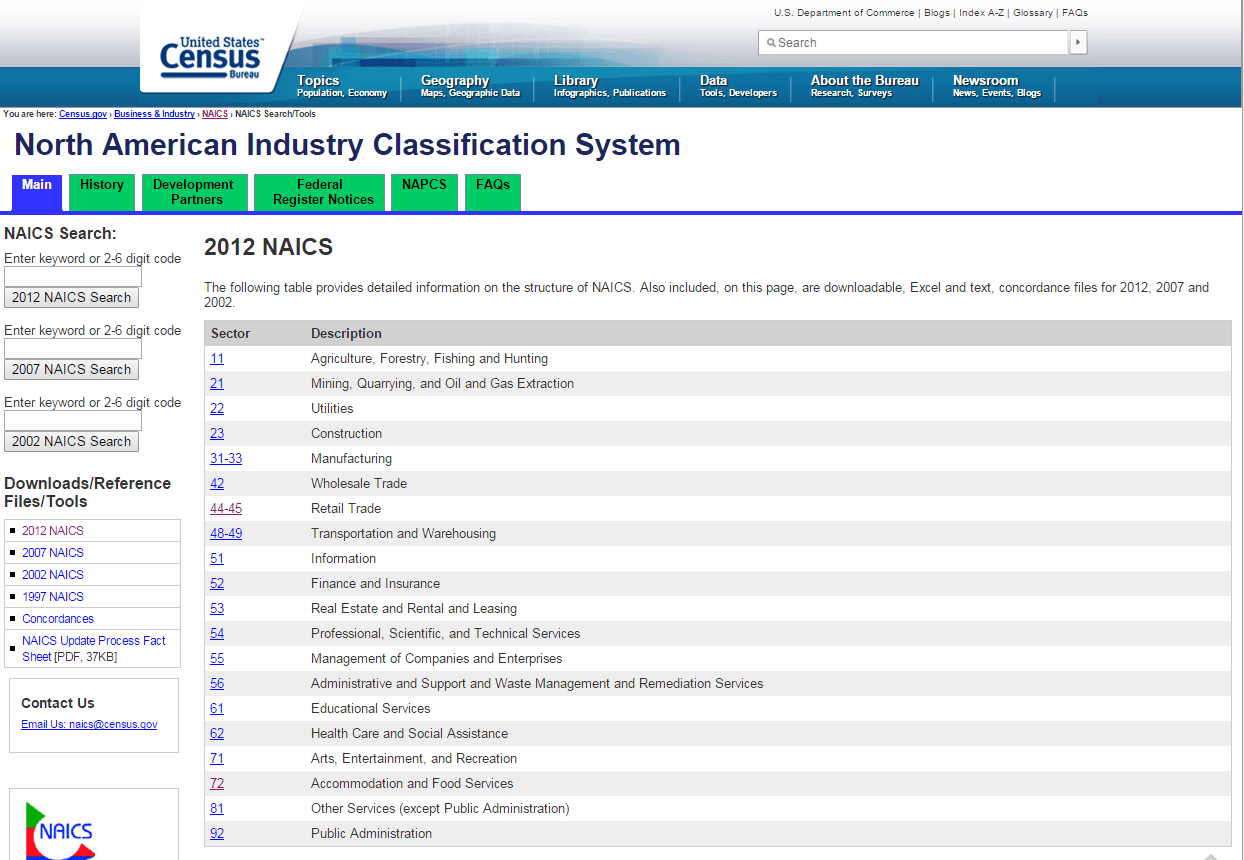
Task: Click the NAICS logo image in sidebar
Action: 60,830
